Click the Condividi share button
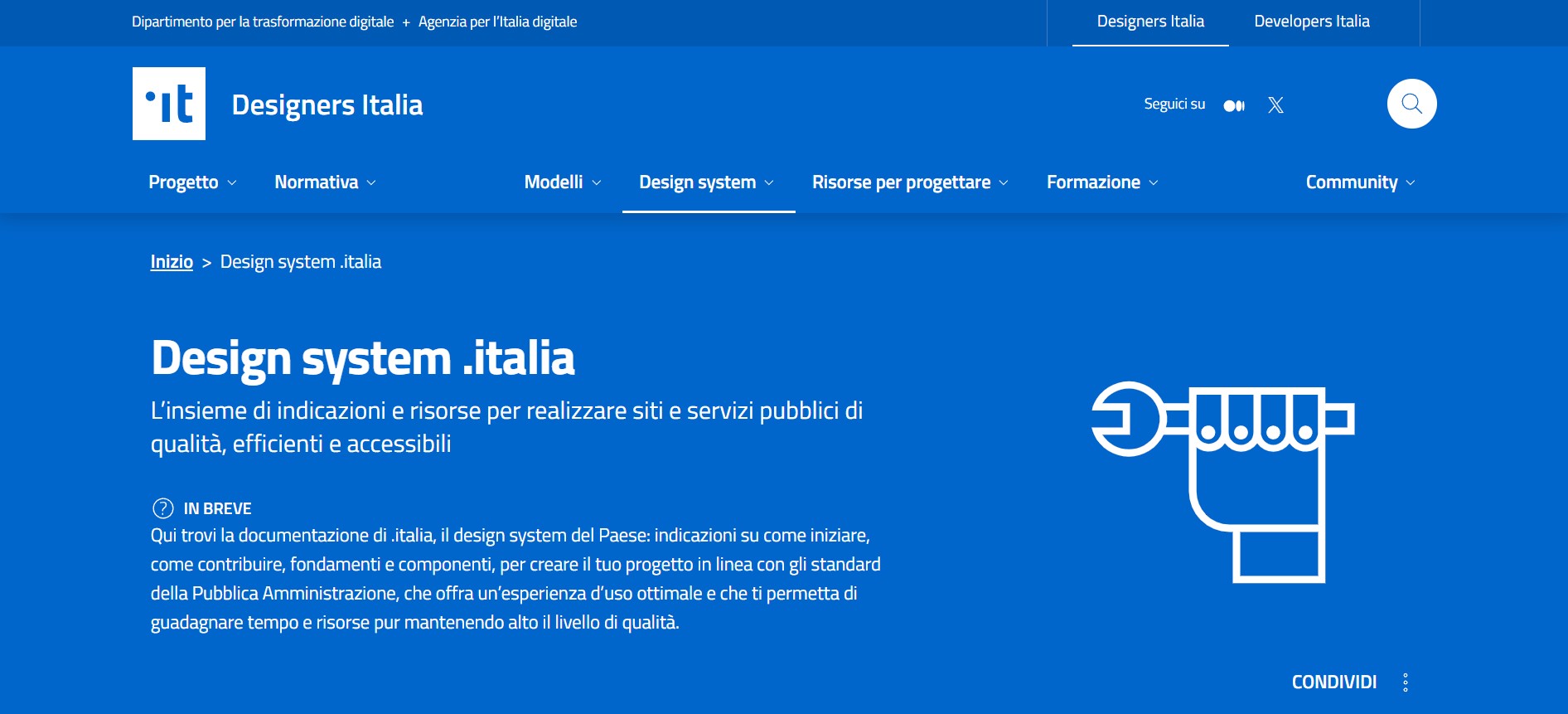1568x714 pixels. (1334, 682)
